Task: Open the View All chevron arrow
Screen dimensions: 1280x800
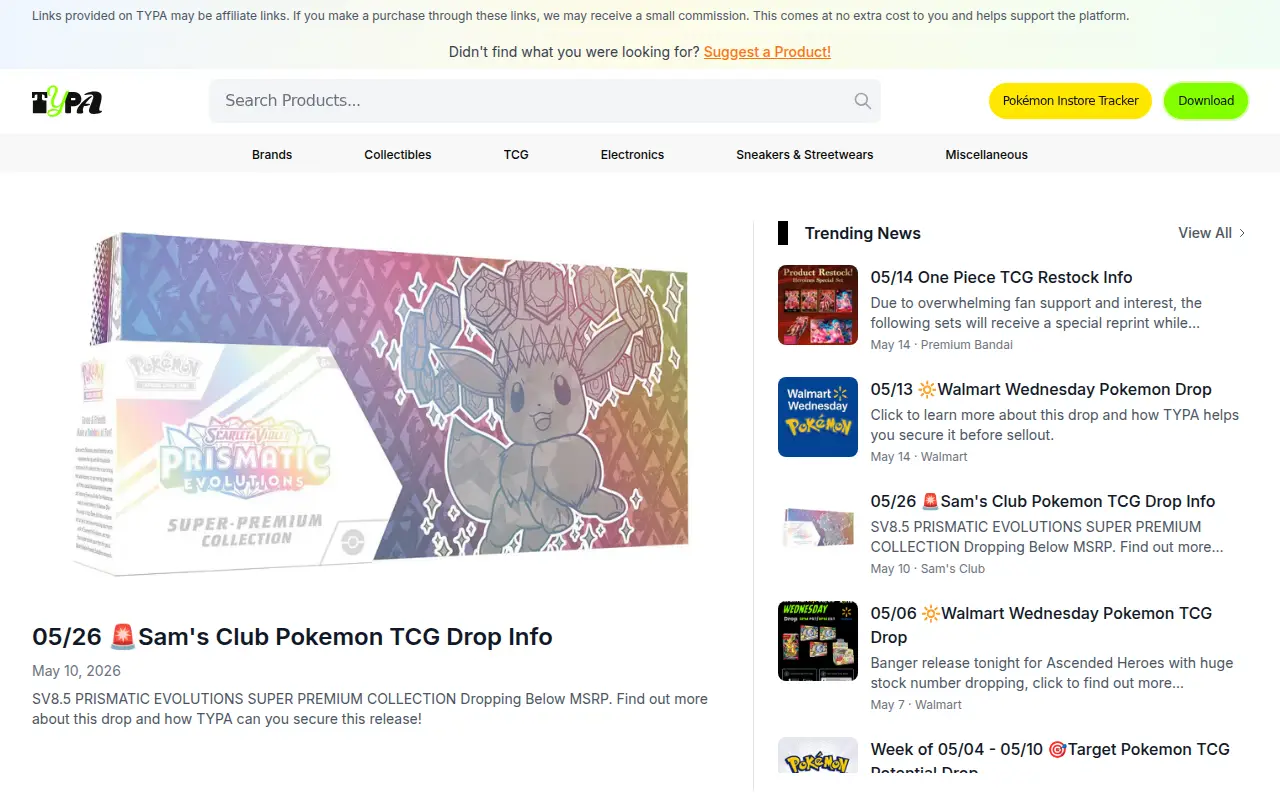Action: 1242,233
